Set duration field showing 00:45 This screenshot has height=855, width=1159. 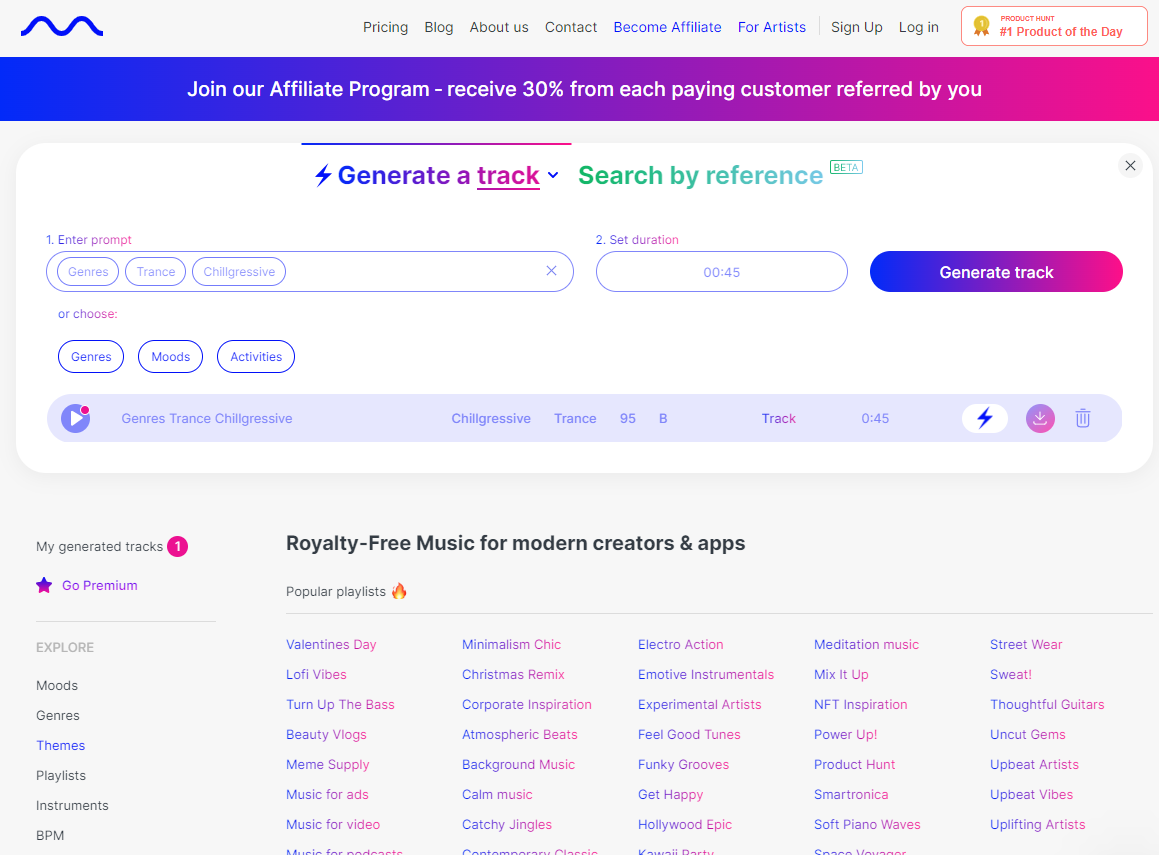pos(721,272)
